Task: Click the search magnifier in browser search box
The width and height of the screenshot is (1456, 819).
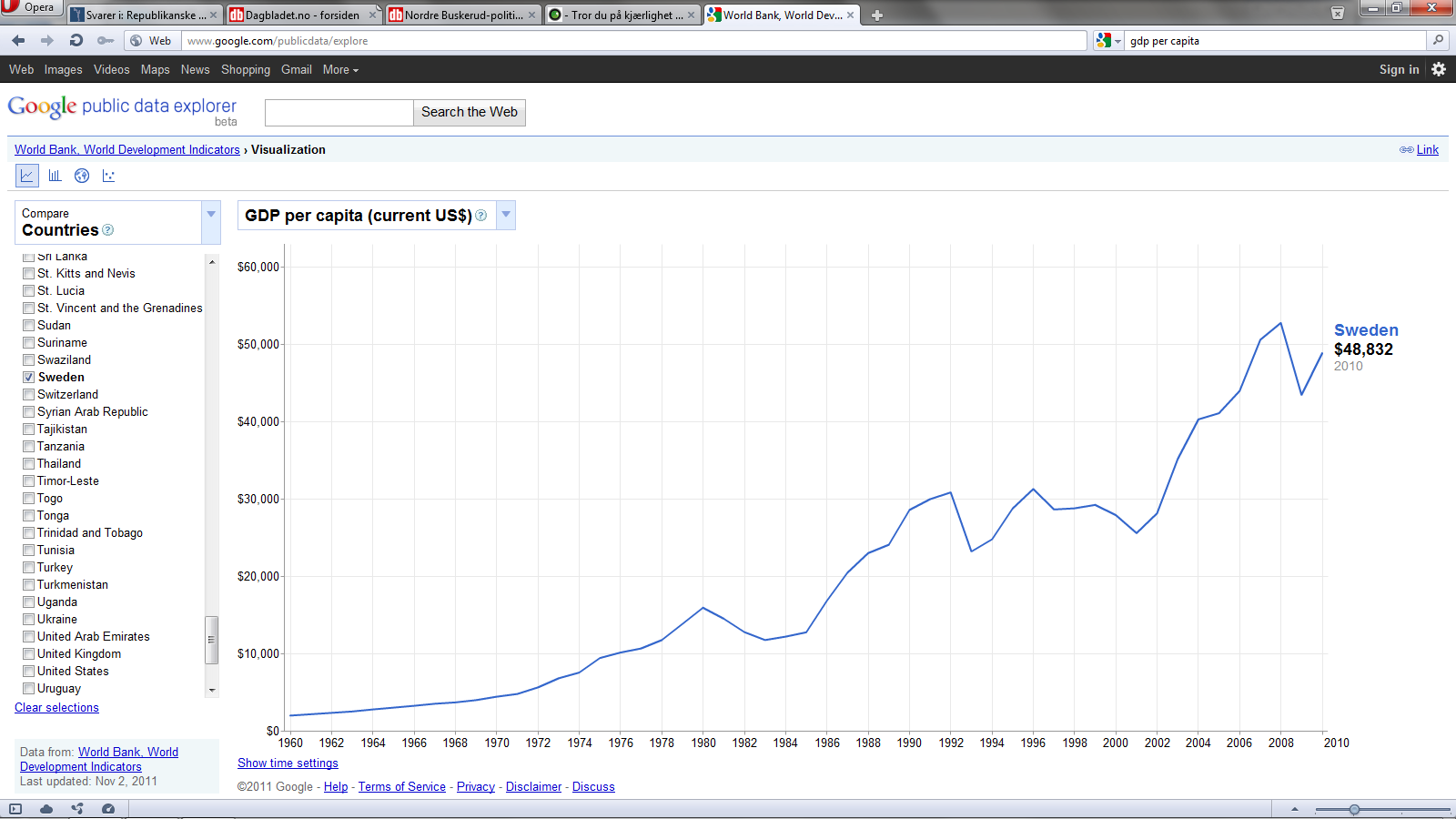Action: 1439,40
